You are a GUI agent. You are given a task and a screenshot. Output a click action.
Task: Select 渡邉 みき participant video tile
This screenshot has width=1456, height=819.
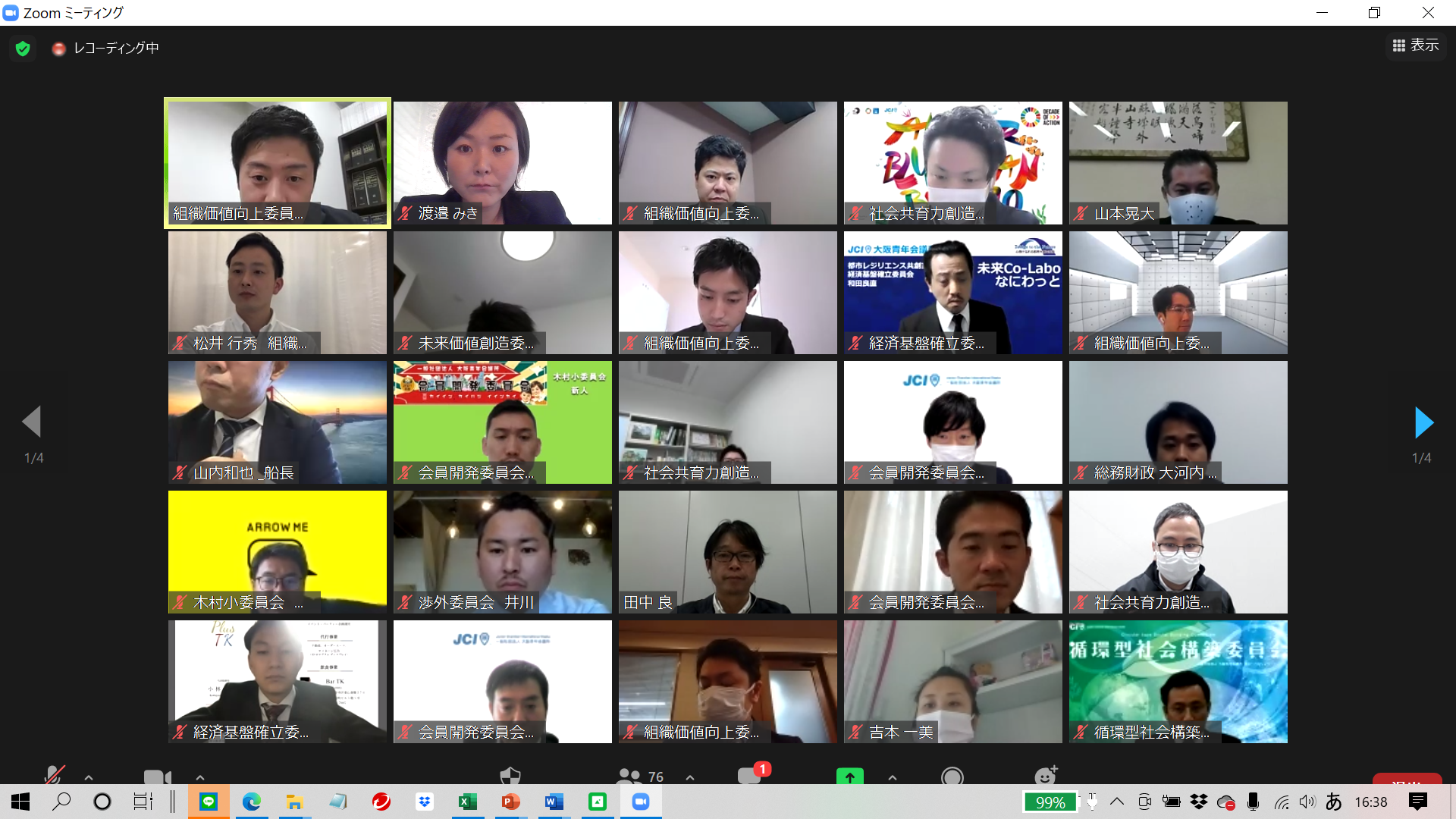pos(502,162)
